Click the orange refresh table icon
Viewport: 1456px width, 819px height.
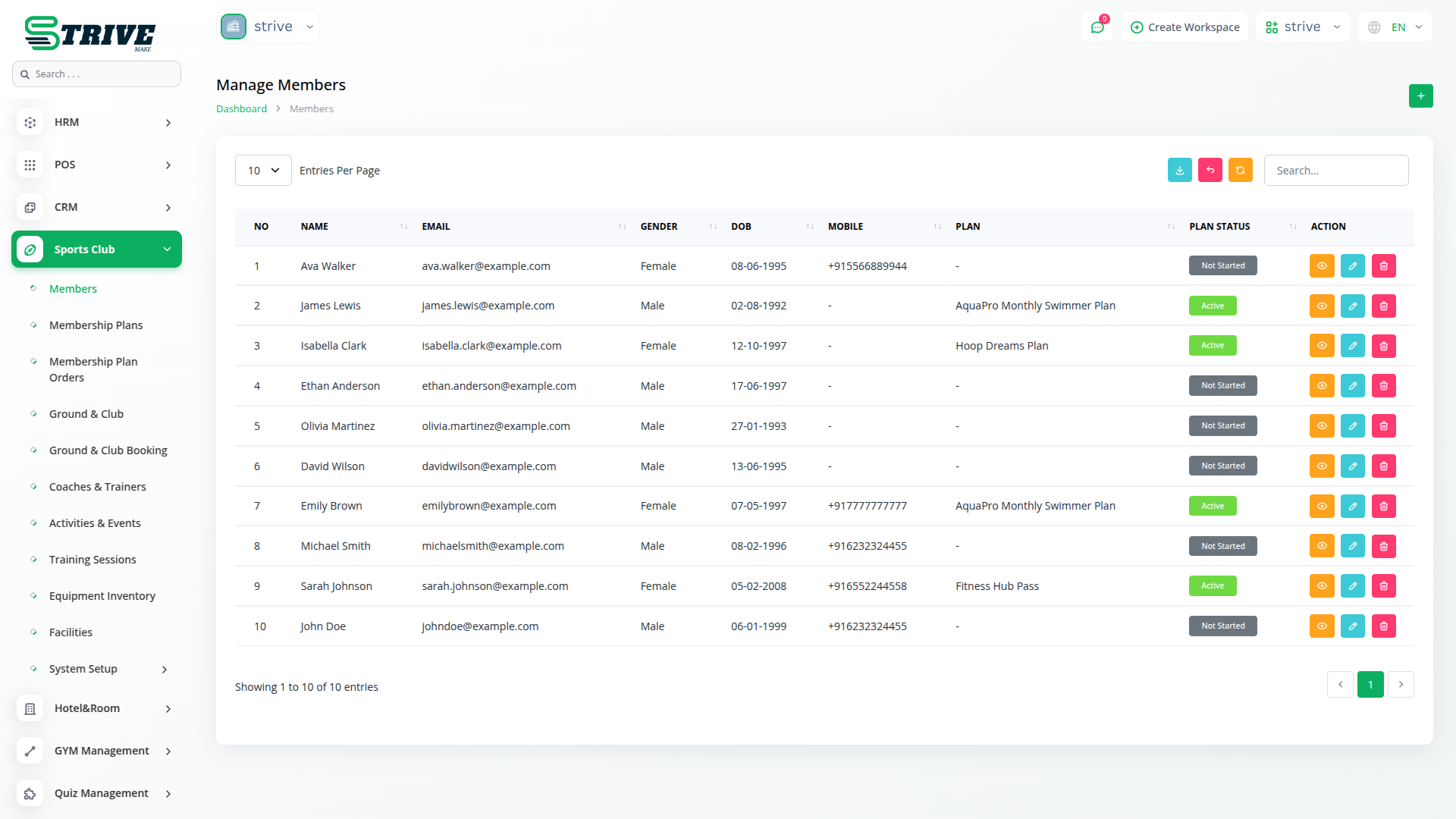click(1240, 171)
